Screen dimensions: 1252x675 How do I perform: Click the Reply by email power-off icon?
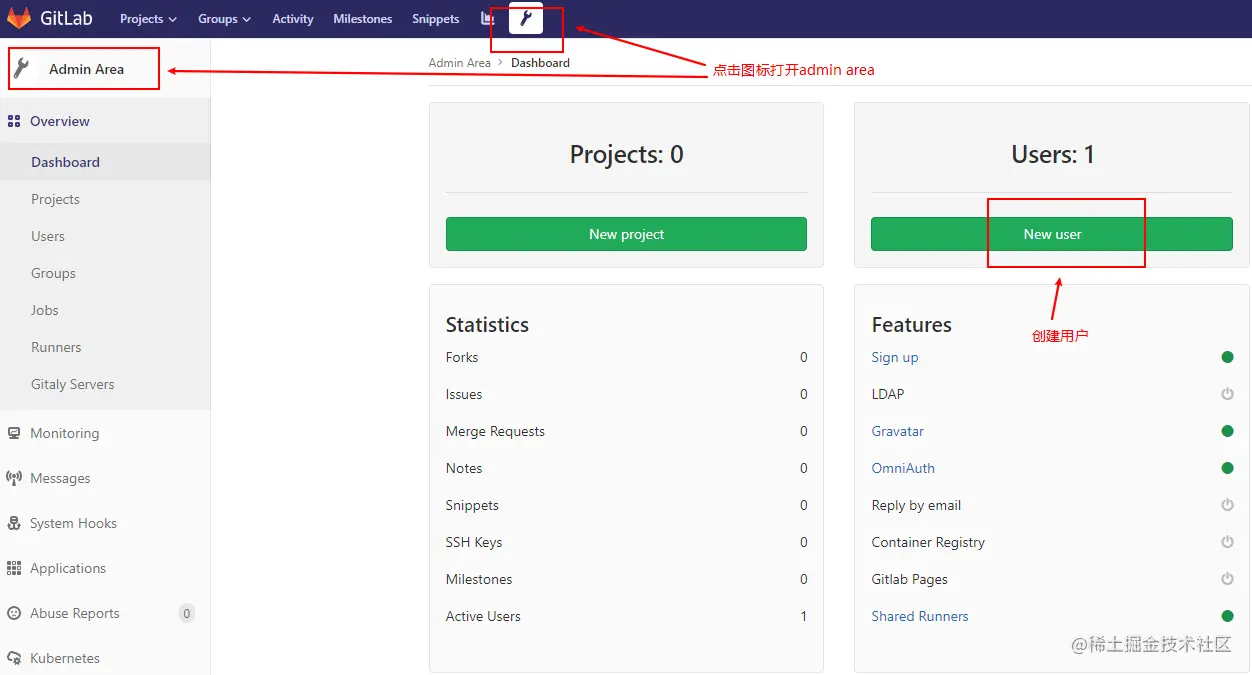[x=1227, y=505]
